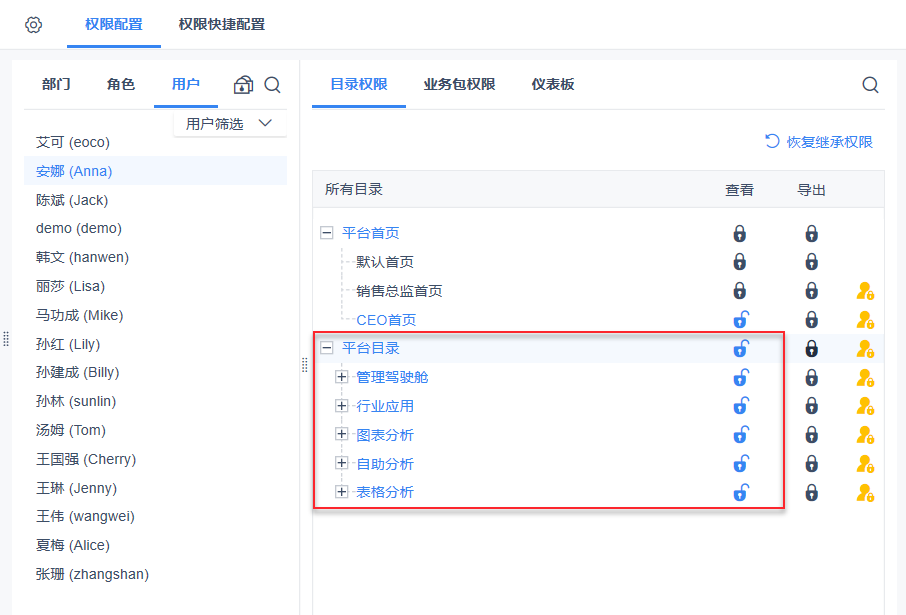Viewport: 906px width, 615px height.
Task: Click orange user-lock icon for 表格分析 row
Action: coord(865,493)
